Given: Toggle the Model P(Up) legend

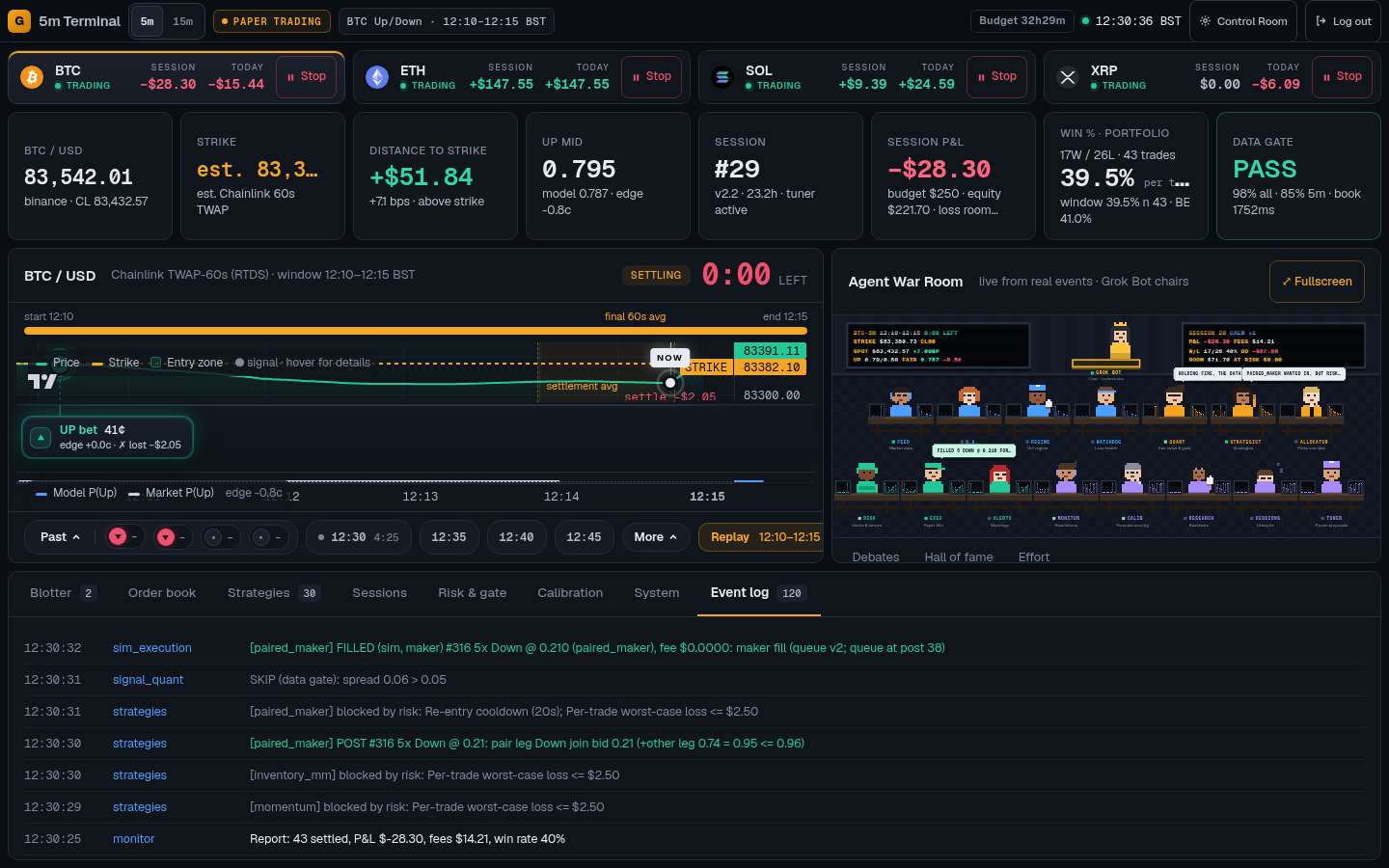Looking at the screenshot, I should coord(76,493).
